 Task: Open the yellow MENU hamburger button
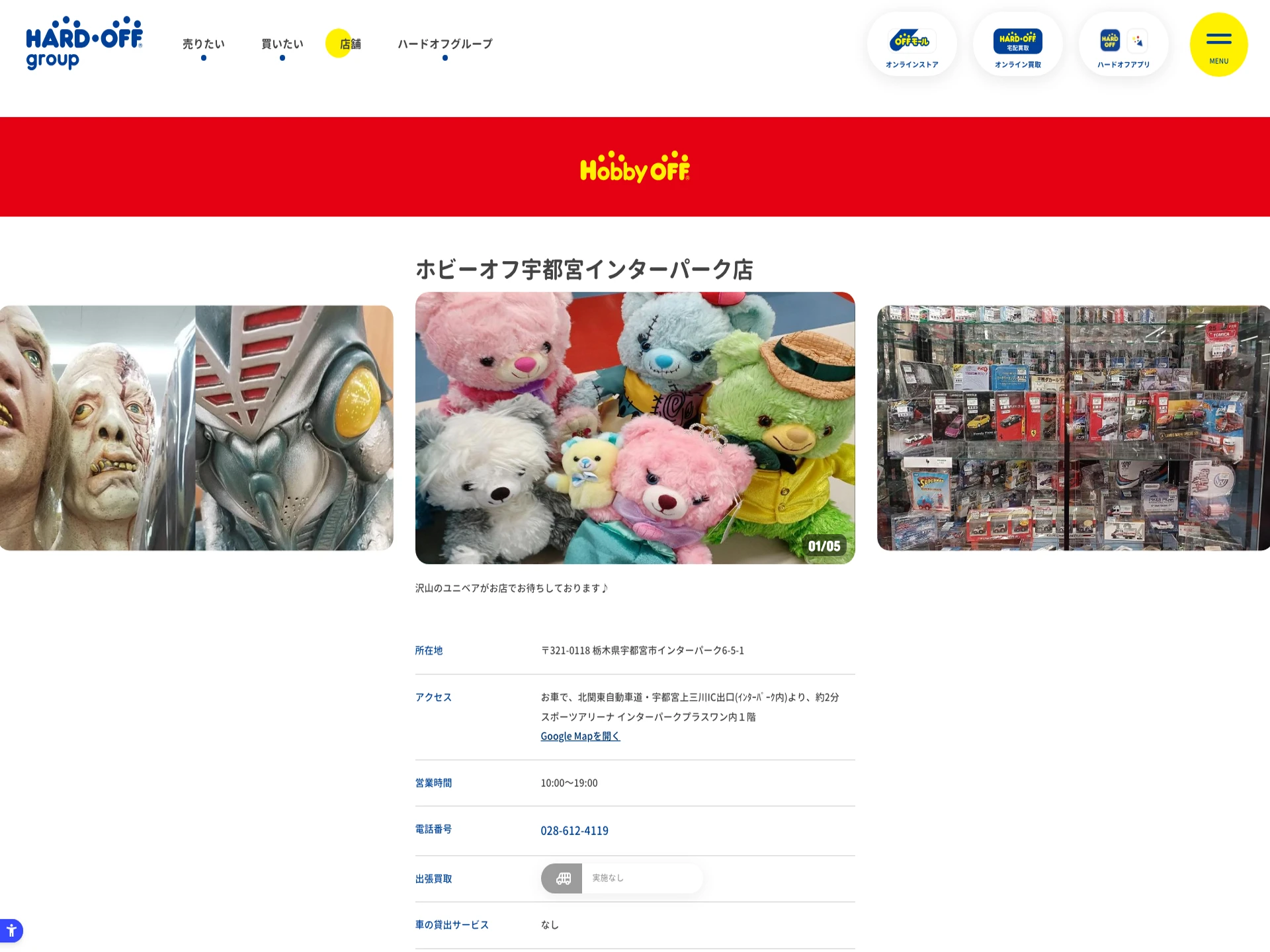coord(1218,44)
